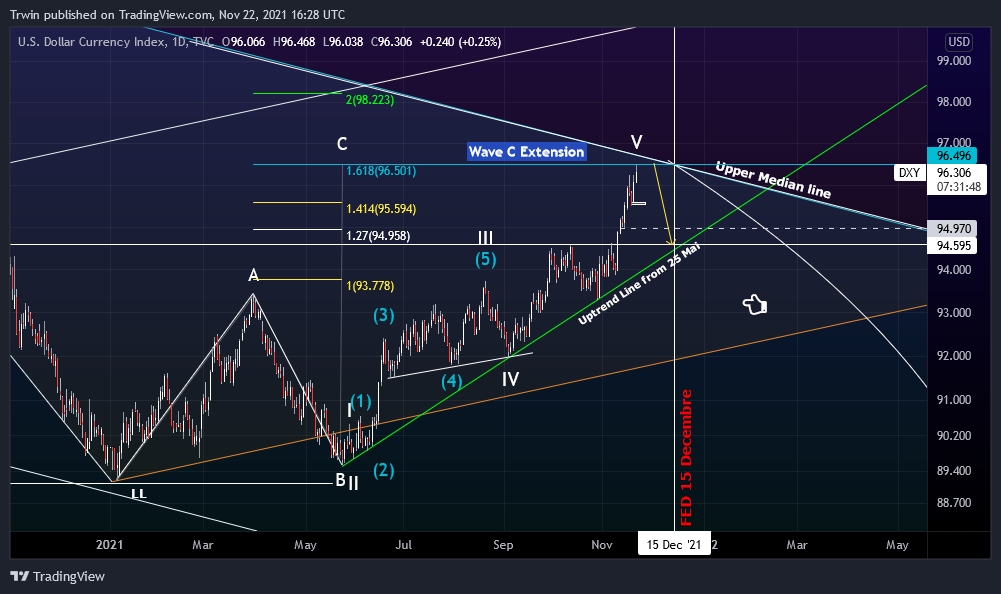Click the 2021 label on time axis
Screen dimensions: 1001x594
[x=109, y=545]
